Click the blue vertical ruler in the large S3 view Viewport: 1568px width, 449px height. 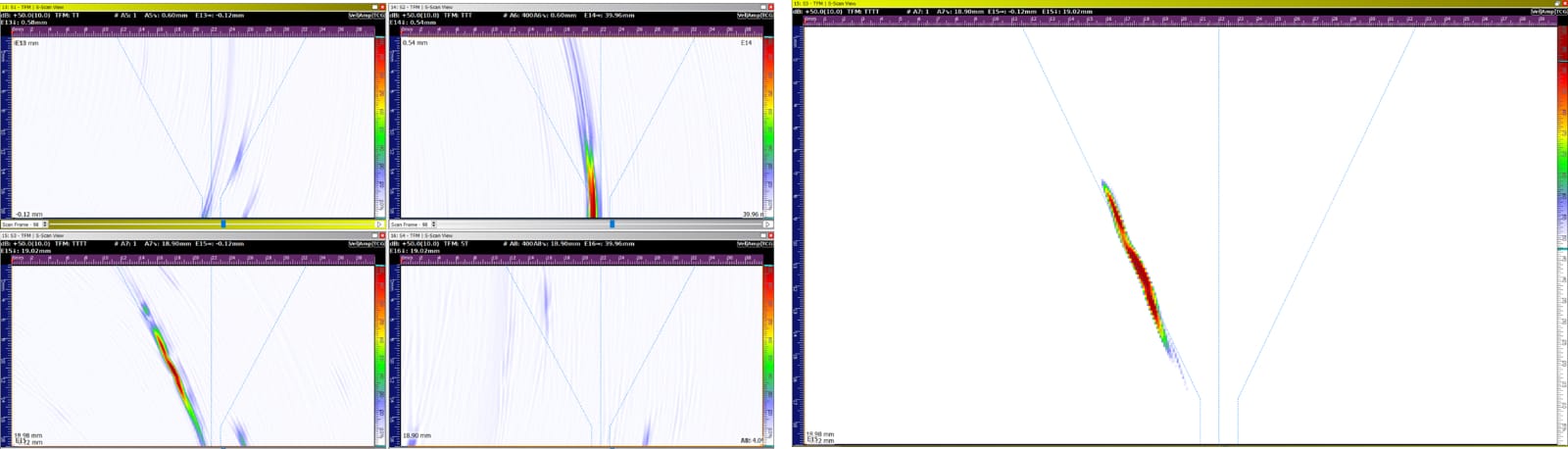(798, 235)
